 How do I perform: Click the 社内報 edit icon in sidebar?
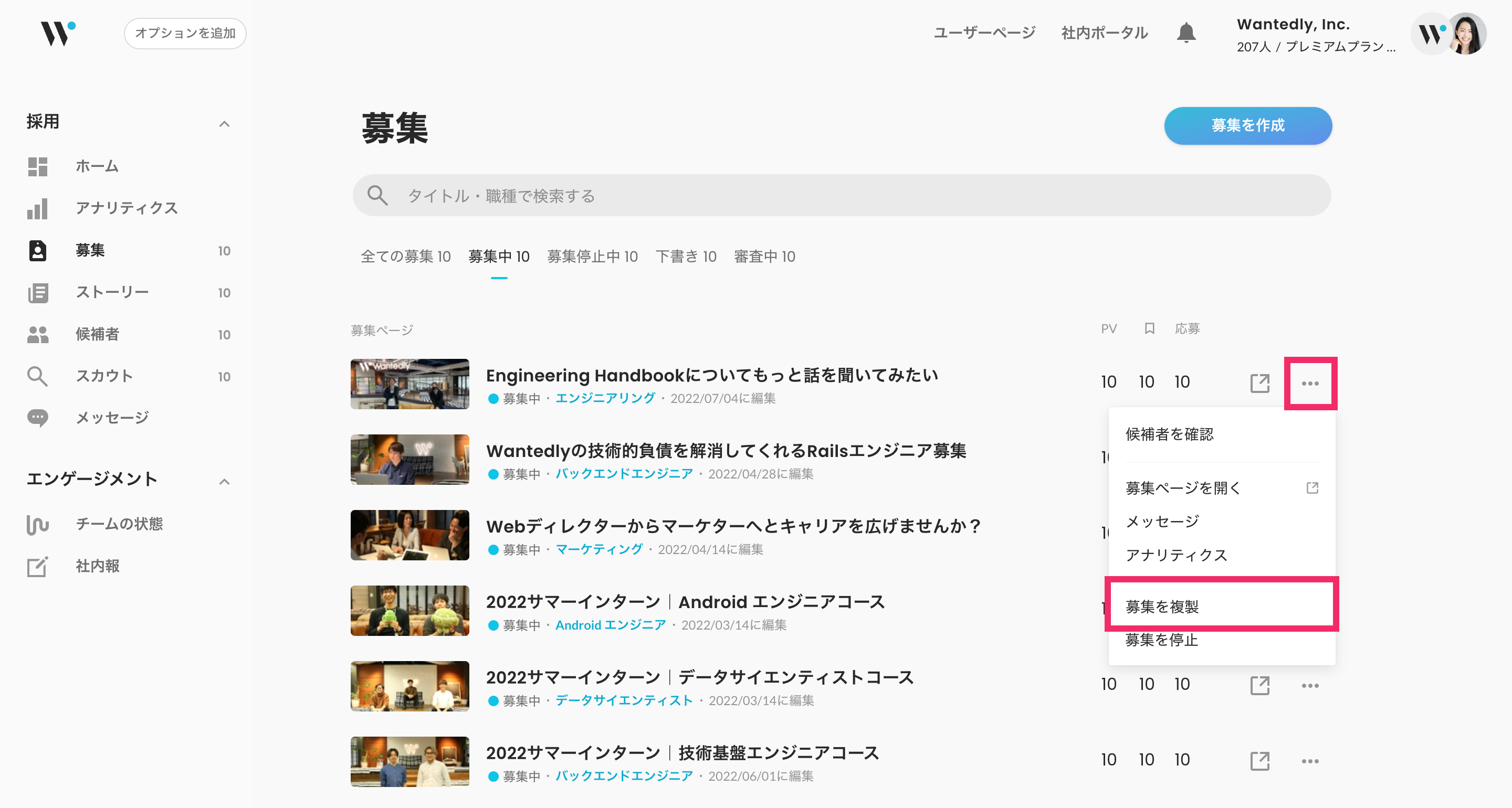pyautogui.click(x=38, y=566)
